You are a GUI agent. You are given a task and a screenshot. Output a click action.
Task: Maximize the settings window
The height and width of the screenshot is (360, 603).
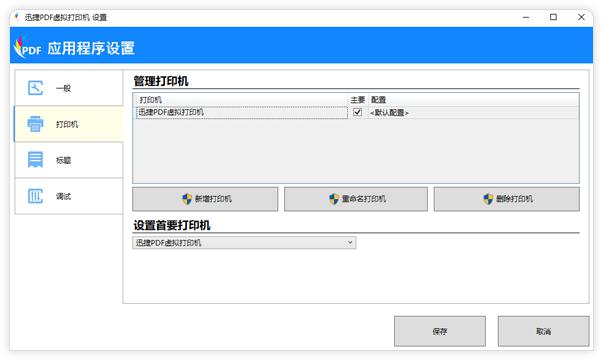[553, 17]
